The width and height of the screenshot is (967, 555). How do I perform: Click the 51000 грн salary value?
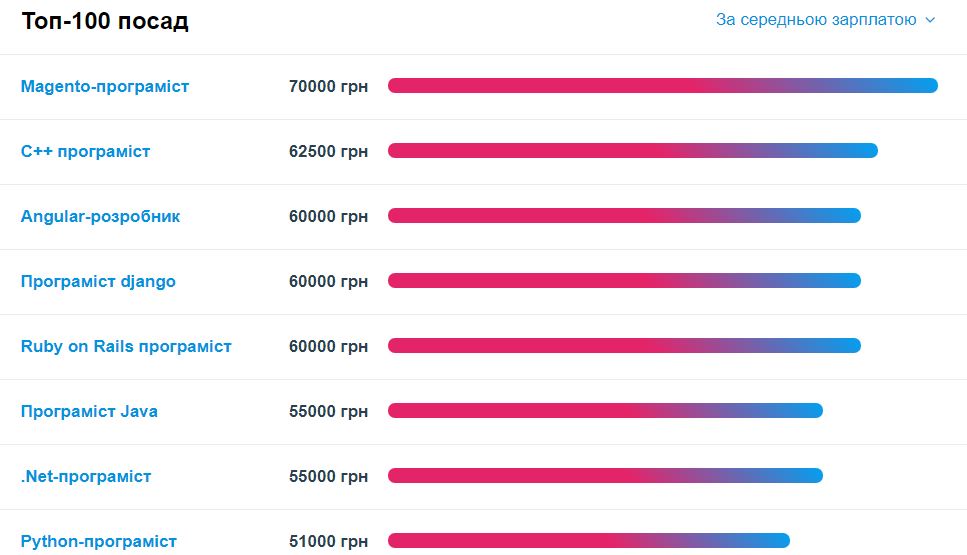pyautogui.click(x=328, y=541)
